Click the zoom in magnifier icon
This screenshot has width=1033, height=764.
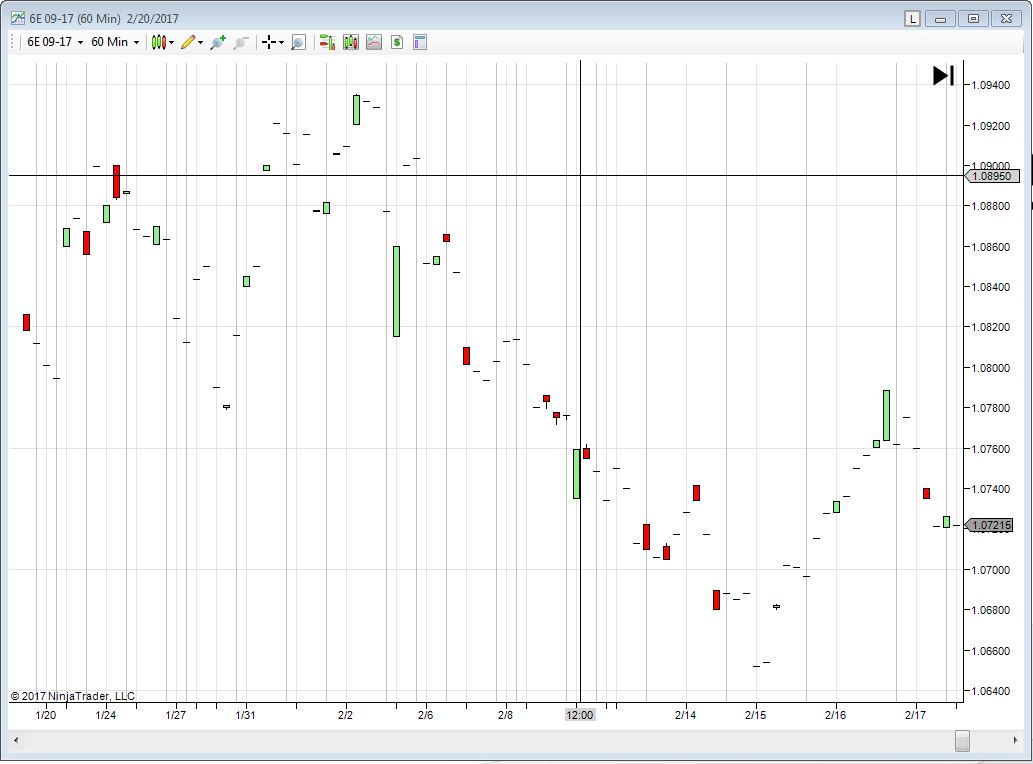click(x=217, y=42)
